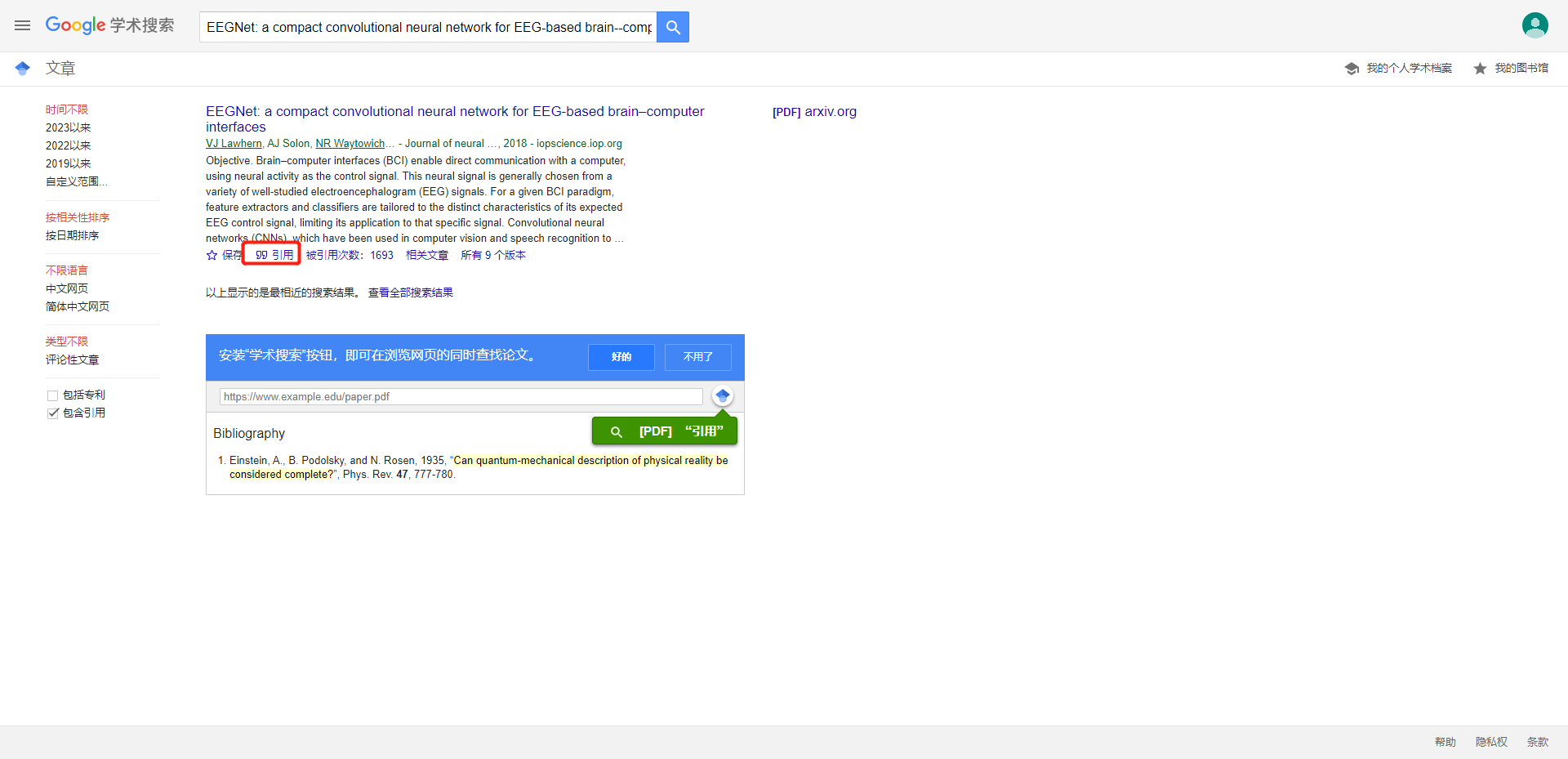Click the star icon for 我的图书馆
Image resolution: width=1568 pixels, height=759 pixels.
[1480, 69]
